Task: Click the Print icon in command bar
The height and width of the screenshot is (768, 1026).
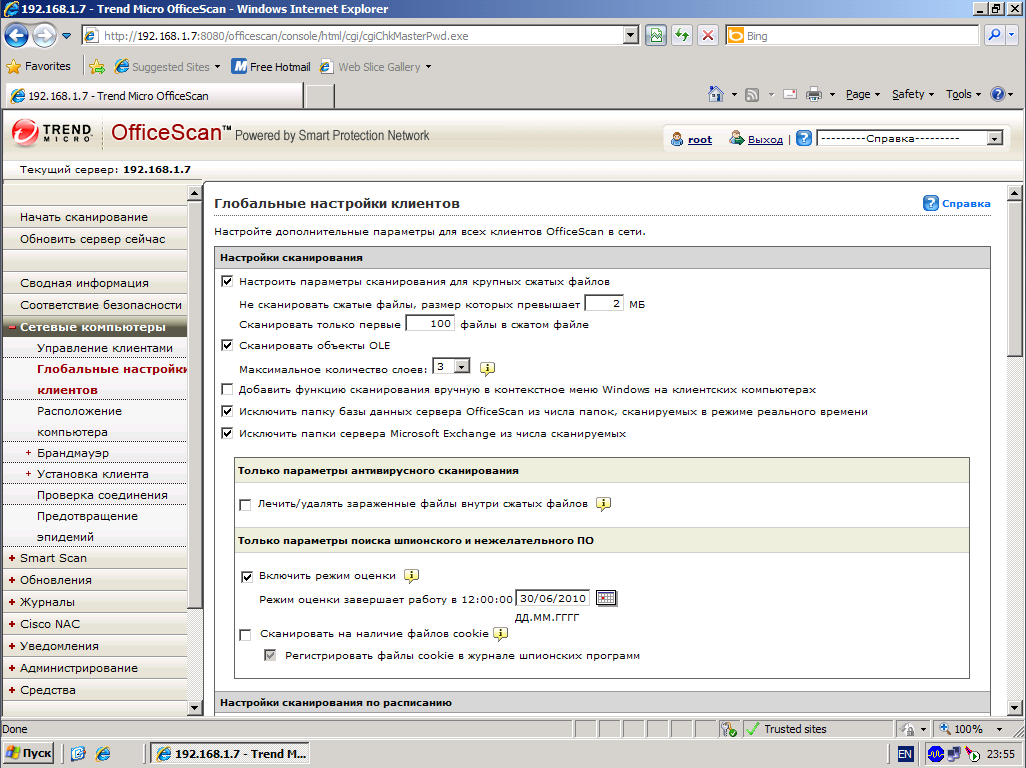Action: (814, 94)
